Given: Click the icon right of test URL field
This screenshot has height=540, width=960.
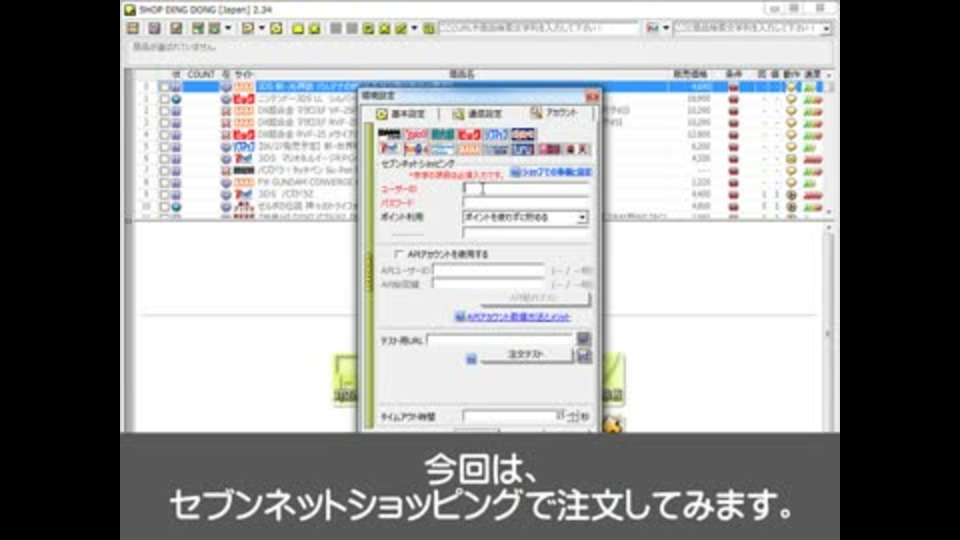Looking at the screenshot, I should (x=583, y=339).
